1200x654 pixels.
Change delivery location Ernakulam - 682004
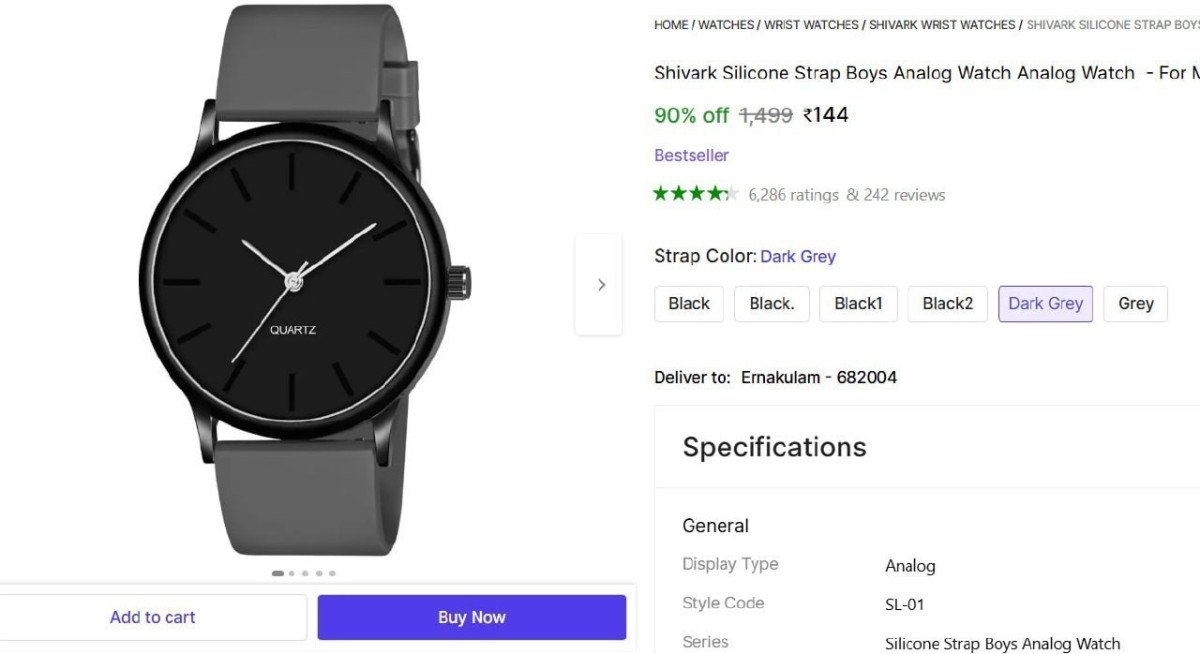pos(818,377)
